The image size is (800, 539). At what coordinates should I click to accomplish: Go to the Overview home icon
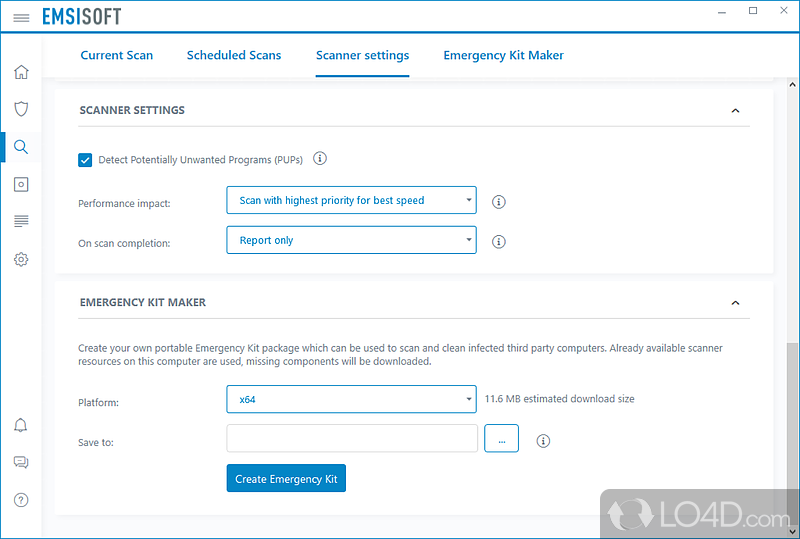pos(21,72)
